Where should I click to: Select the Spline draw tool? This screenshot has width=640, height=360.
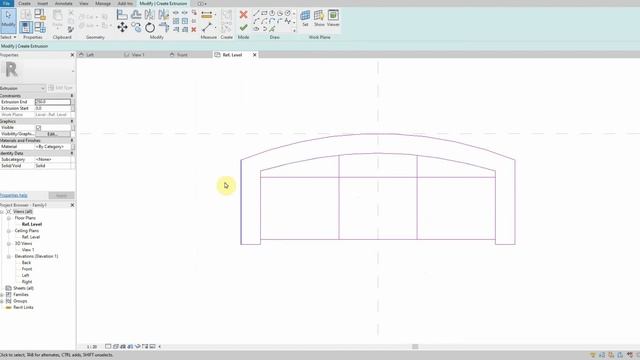coord(288,21)
